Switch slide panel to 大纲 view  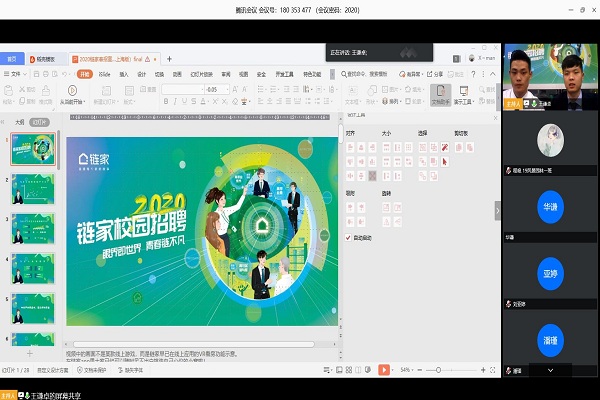tap(19, 122)
